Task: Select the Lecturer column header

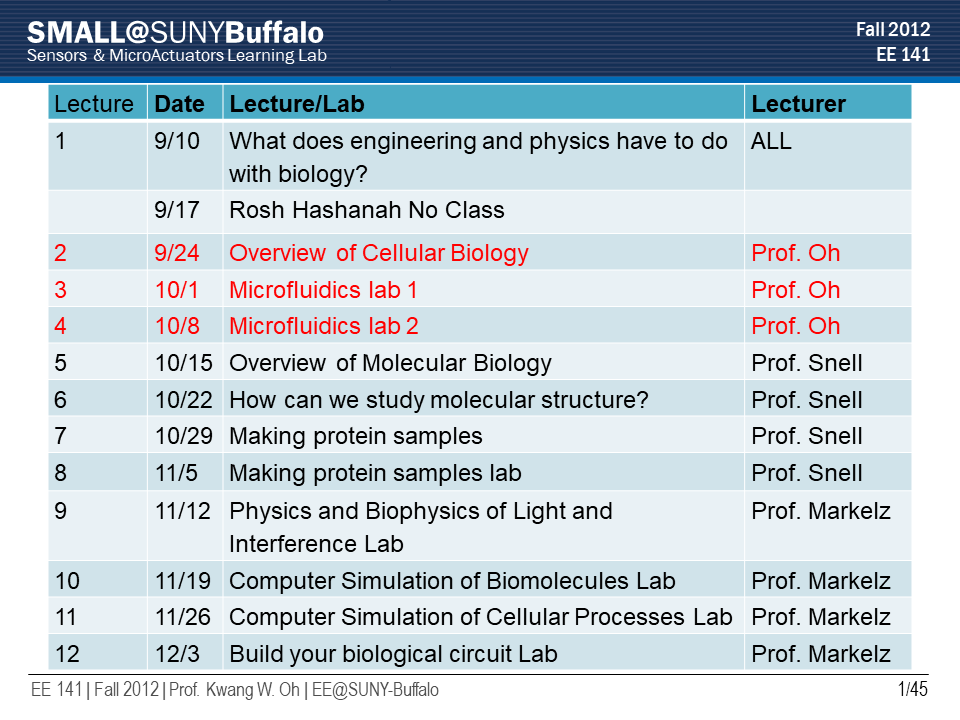Action: (x=828, y=103)
